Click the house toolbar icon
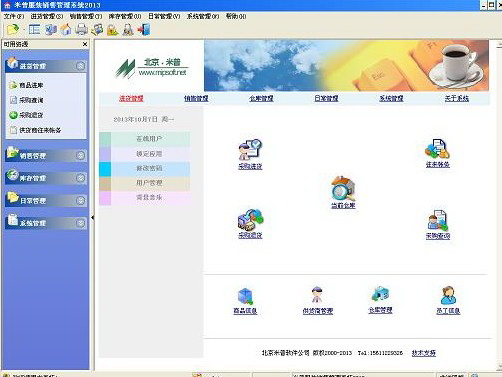 click(x=66, y=30)
